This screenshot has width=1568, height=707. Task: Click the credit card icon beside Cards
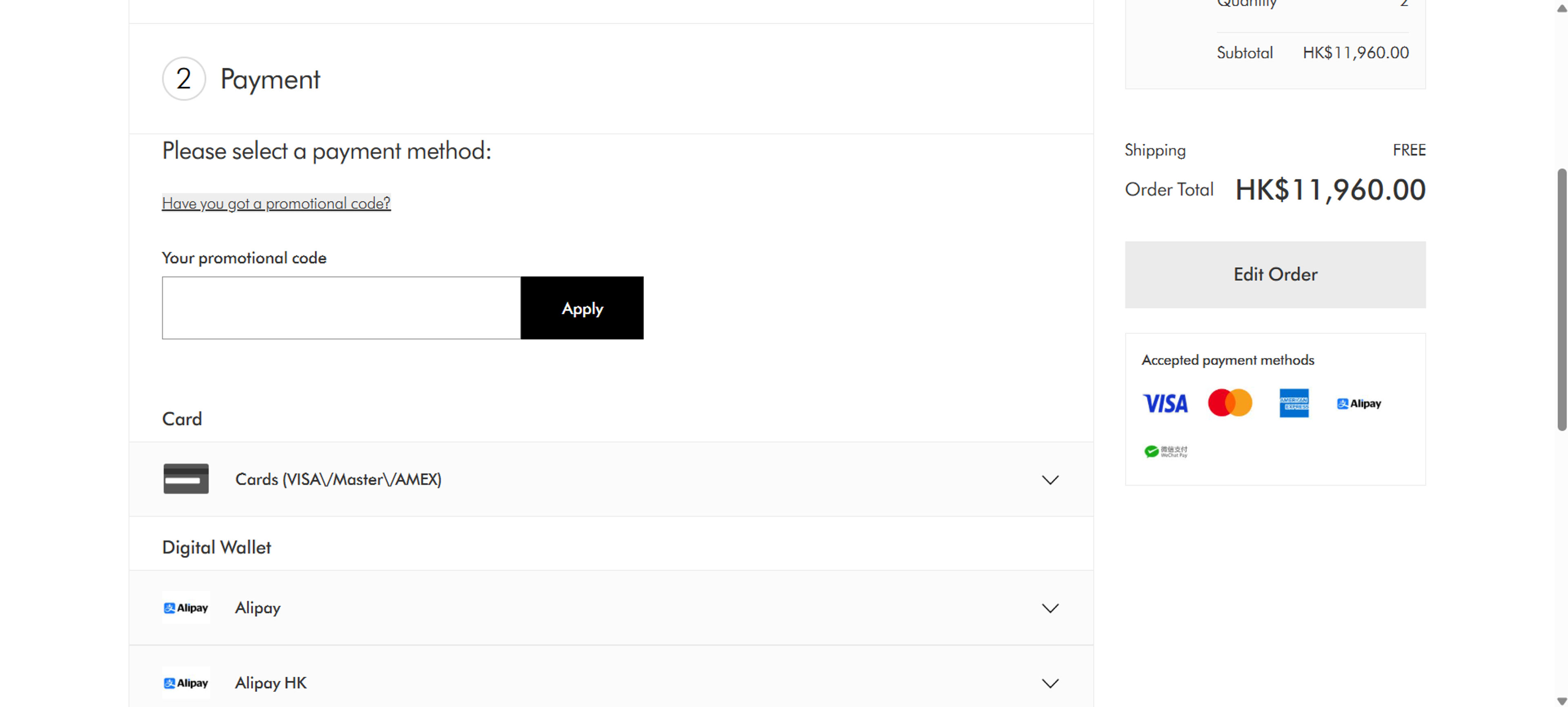(x=186, y=479)
